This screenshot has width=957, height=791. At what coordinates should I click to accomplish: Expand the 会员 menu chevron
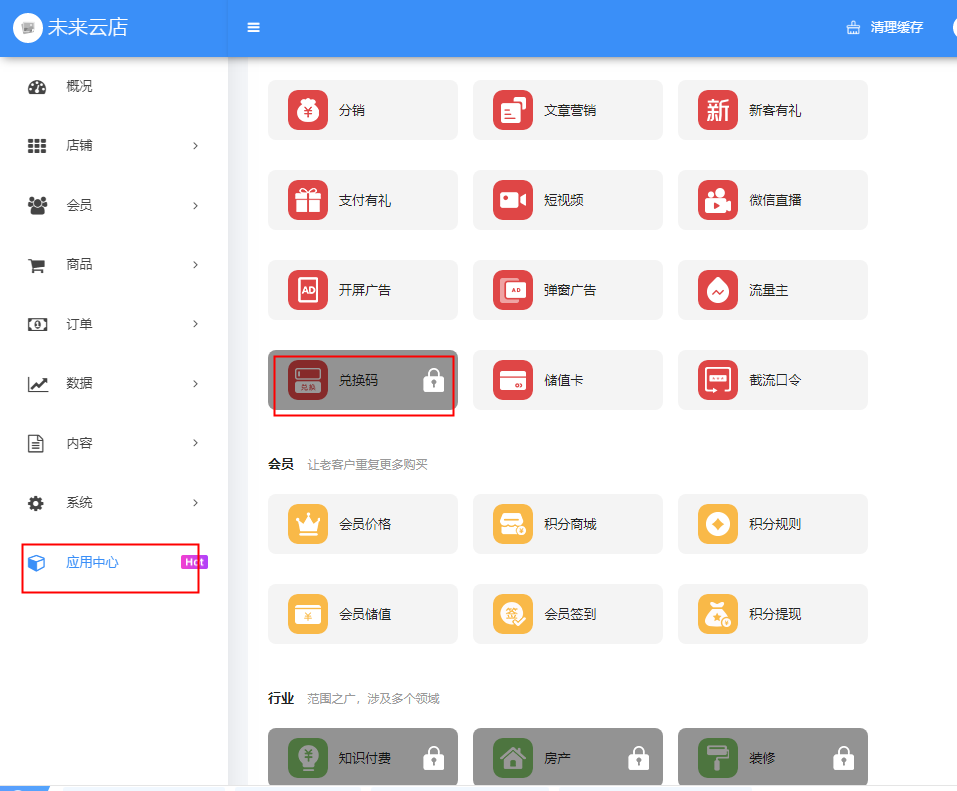[195, 206]
